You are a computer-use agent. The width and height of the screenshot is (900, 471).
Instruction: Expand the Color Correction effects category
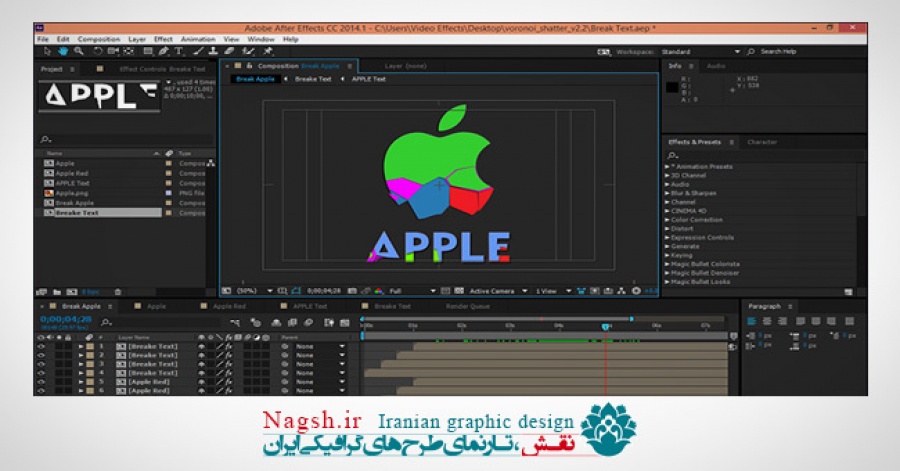click(668, 220)
